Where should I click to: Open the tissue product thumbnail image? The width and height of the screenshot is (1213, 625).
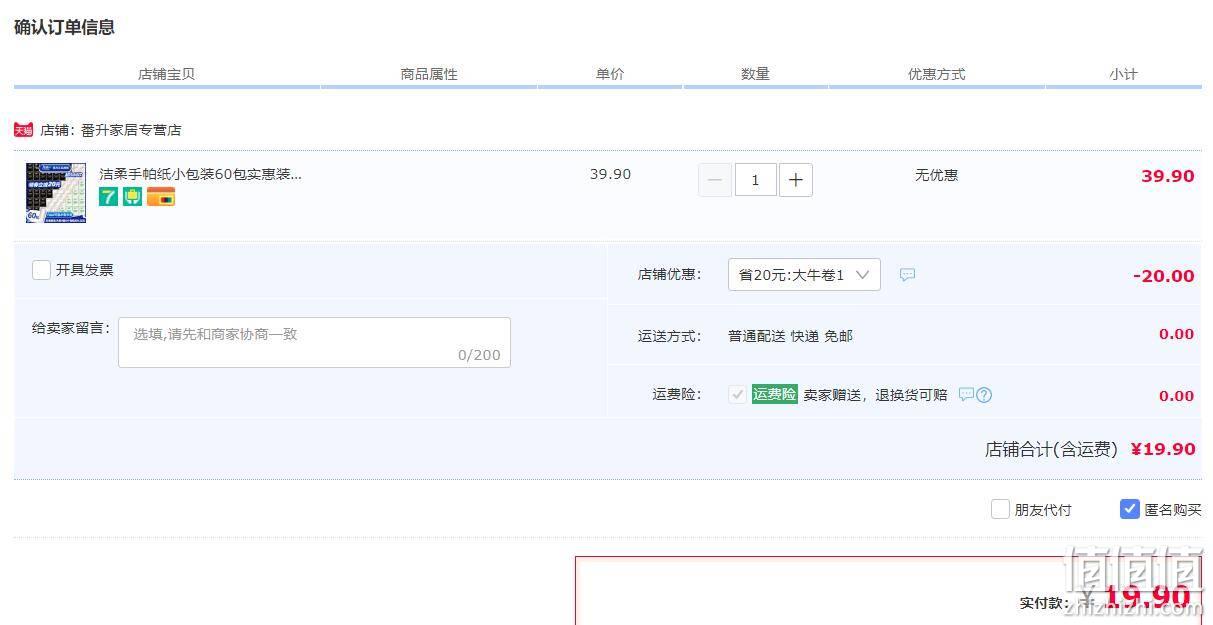(x=55, y=192)
